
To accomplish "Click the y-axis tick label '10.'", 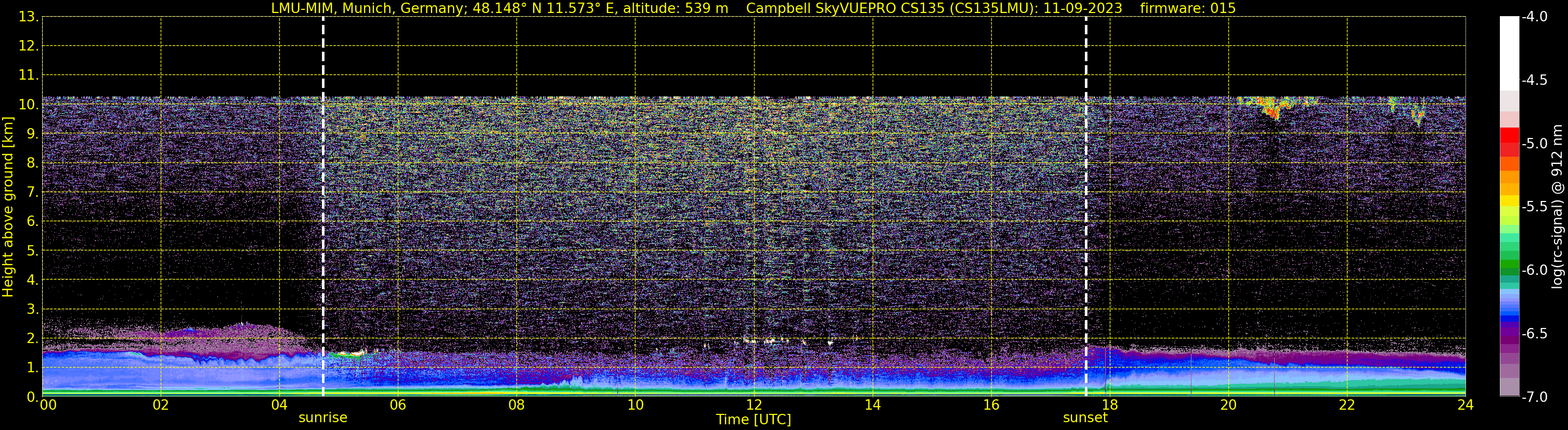I will click(29, 105).
